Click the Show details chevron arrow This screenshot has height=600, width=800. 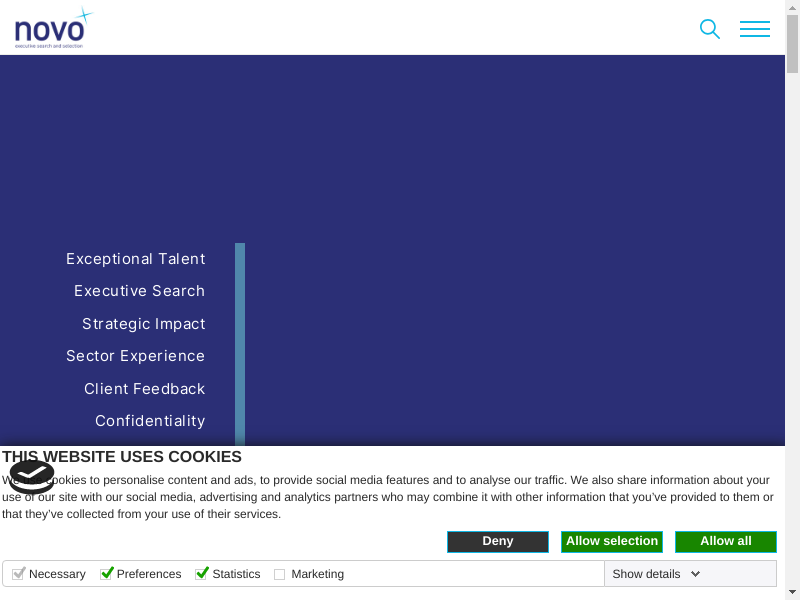click(695, 574)
